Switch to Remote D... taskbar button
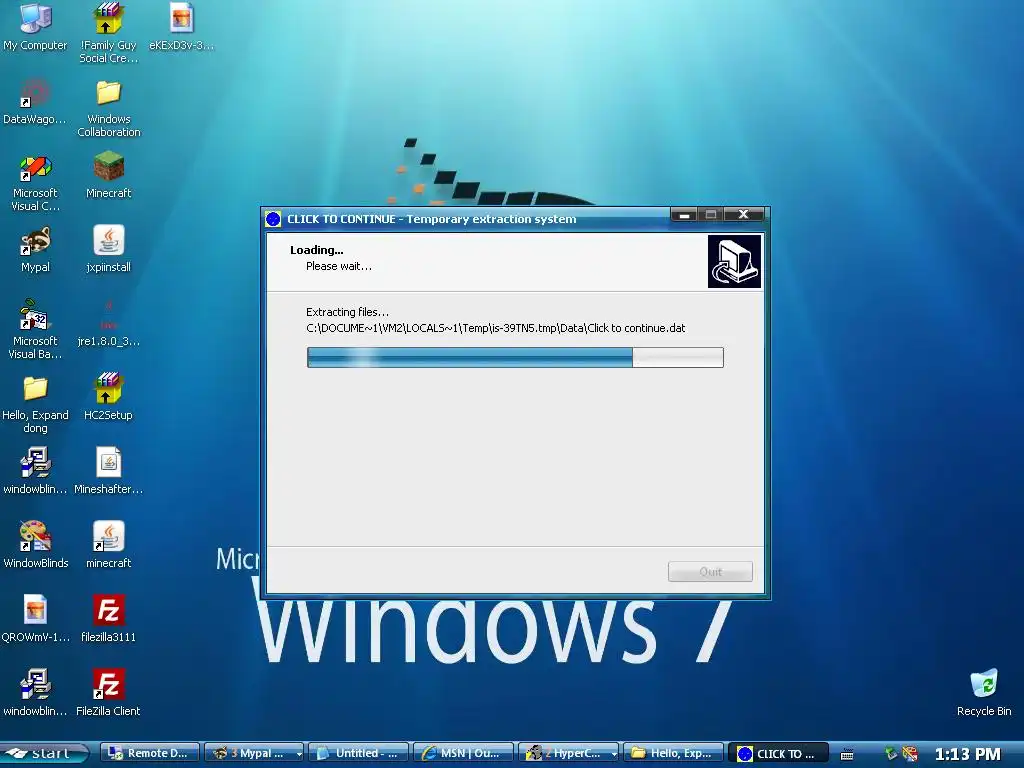Screen dimensions: 1024x768 click(x=150, y=753)
